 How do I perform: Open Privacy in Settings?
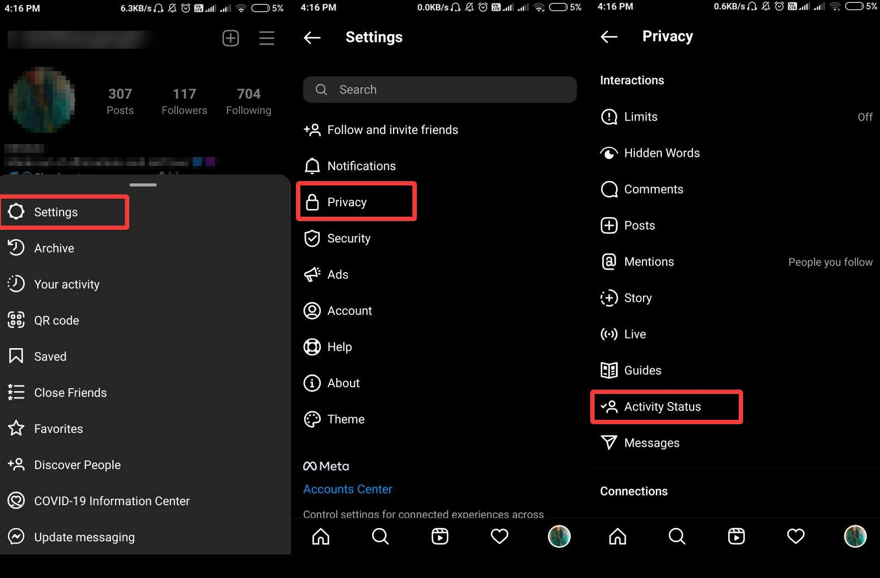click(x=356, y=201)
